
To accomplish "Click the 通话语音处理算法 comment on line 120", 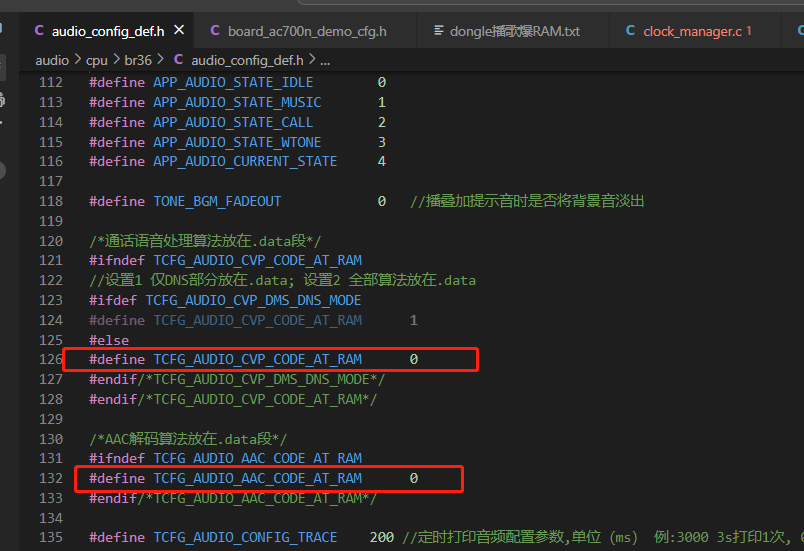I will pos(205,241).
